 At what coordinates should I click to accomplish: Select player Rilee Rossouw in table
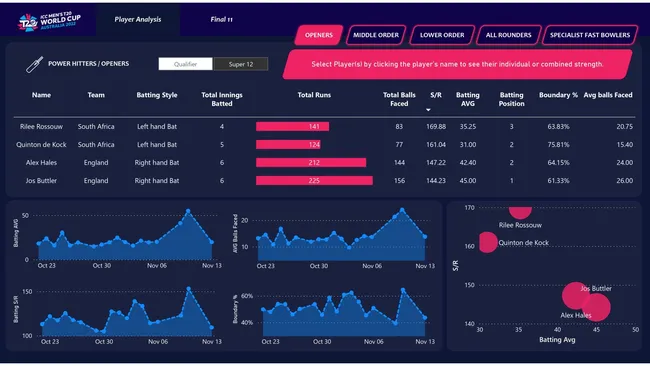41,126
